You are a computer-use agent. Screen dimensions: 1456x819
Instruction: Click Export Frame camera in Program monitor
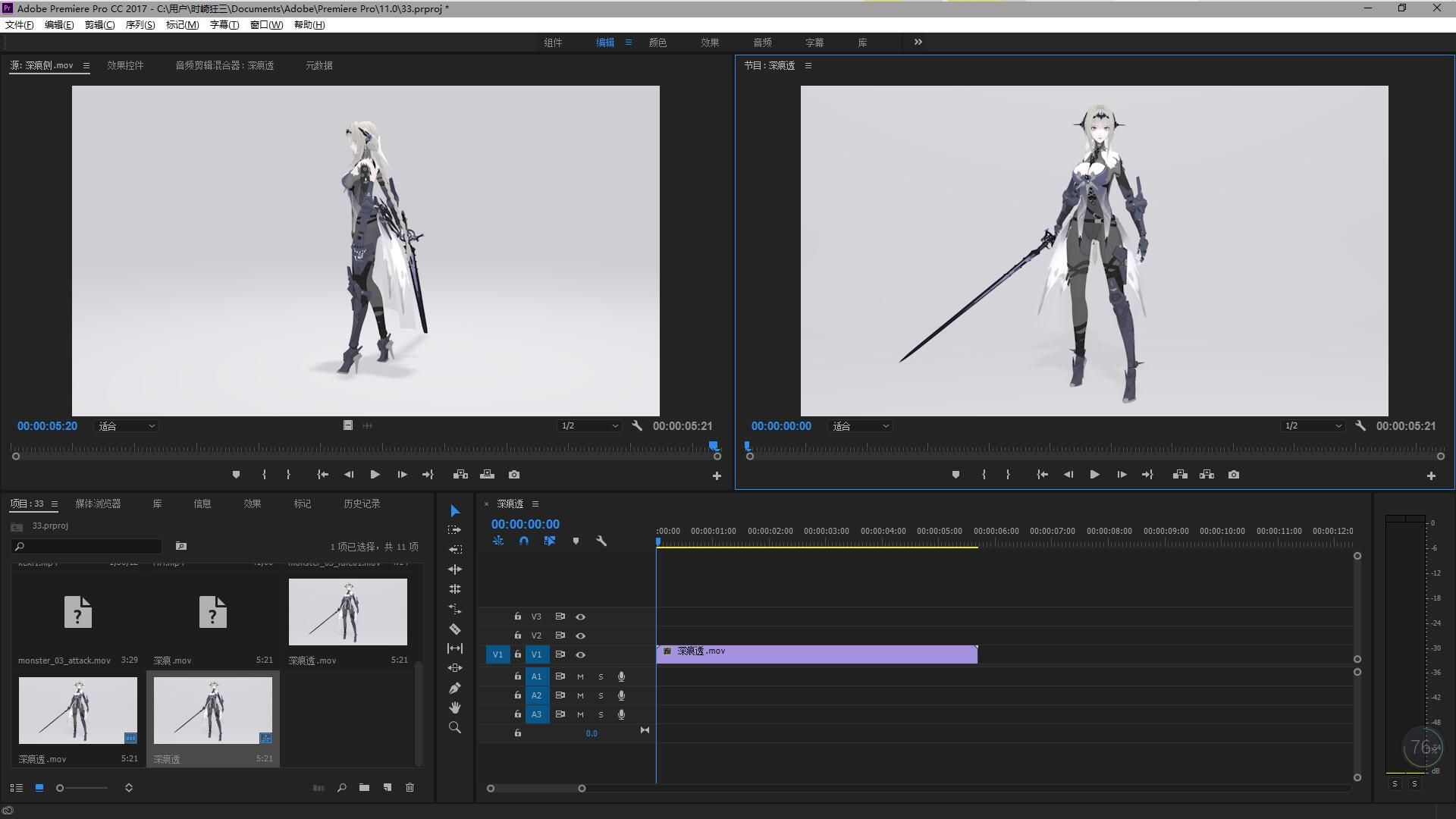click(x=1234, y=475)
